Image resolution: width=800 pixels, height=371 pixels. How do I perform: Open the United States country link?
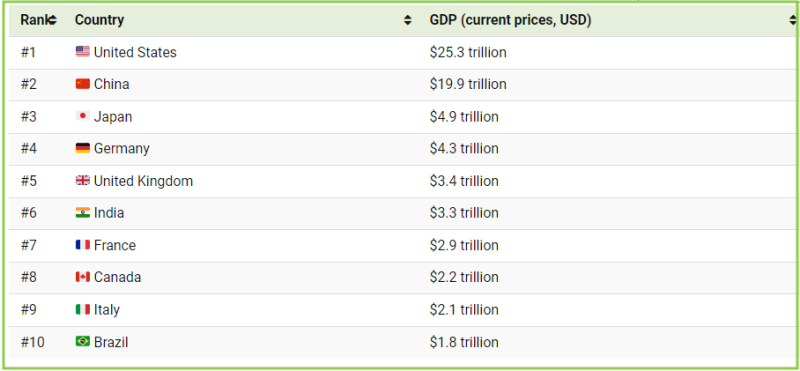(135, 52)
